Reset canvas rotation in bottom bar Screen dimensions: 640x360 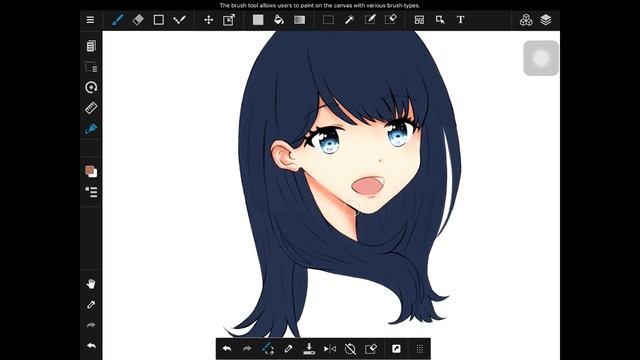click(350, 349)
